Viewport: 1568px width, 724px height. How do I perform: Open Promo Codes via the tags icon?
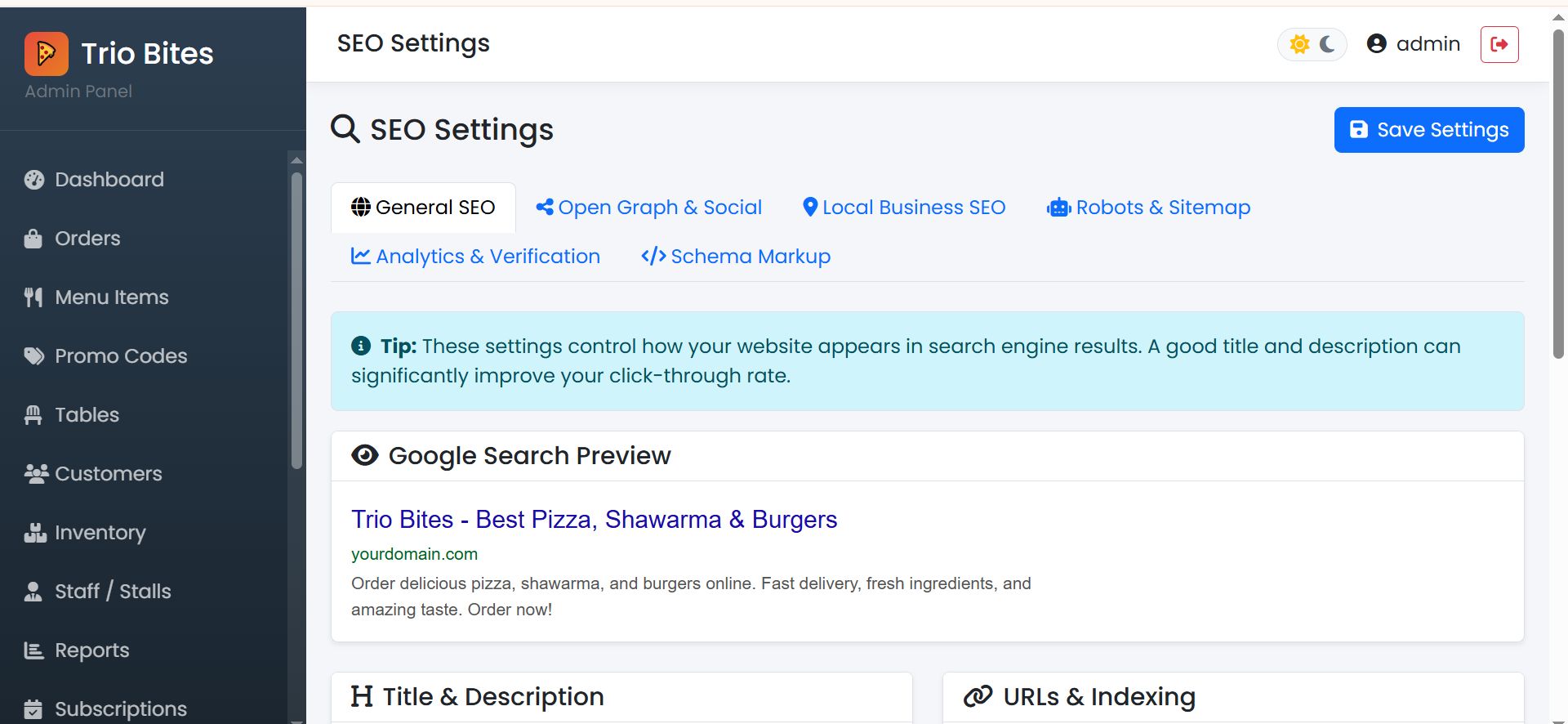(x=34, y=356)
